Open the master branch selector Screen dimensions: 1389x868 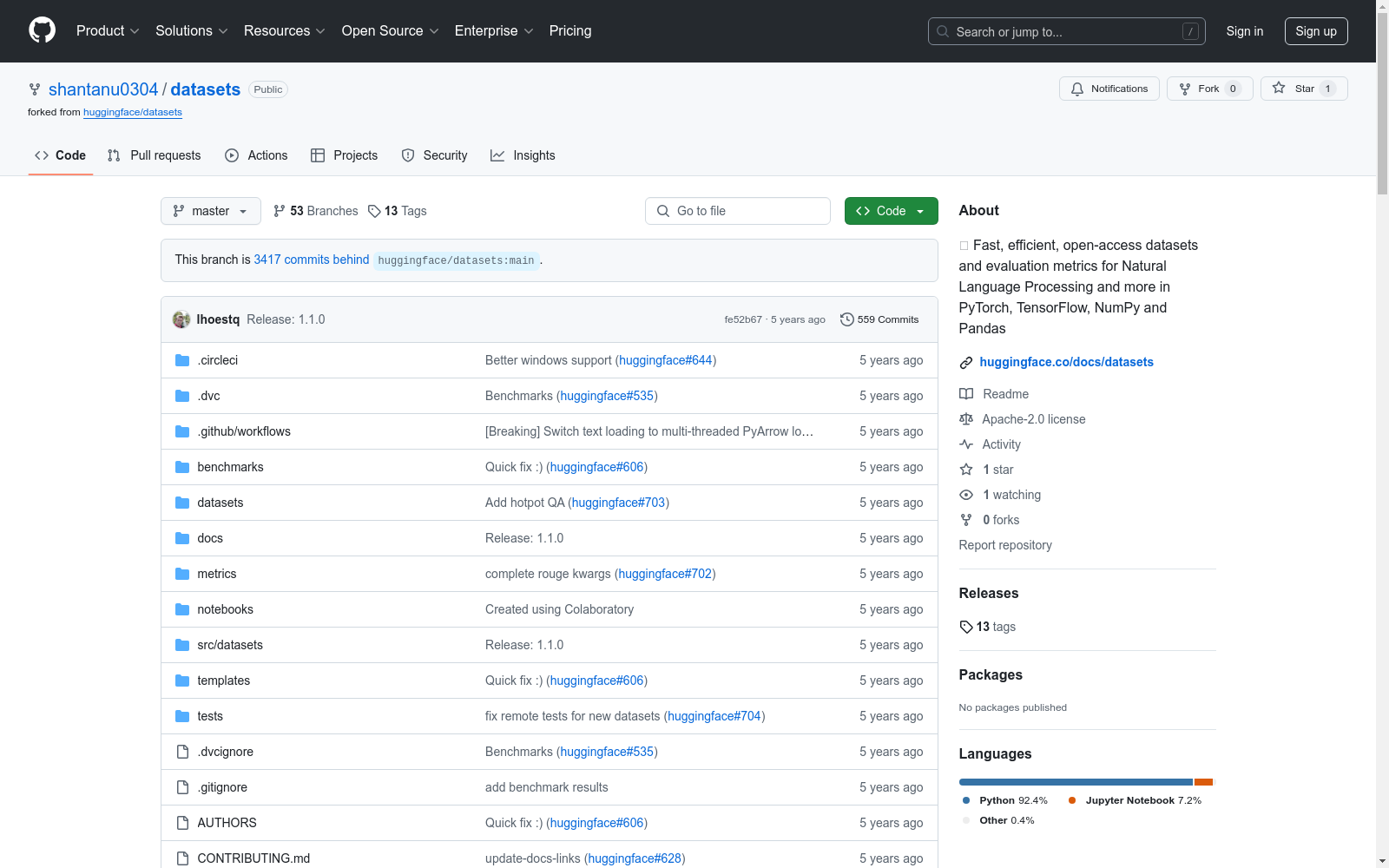211,211
